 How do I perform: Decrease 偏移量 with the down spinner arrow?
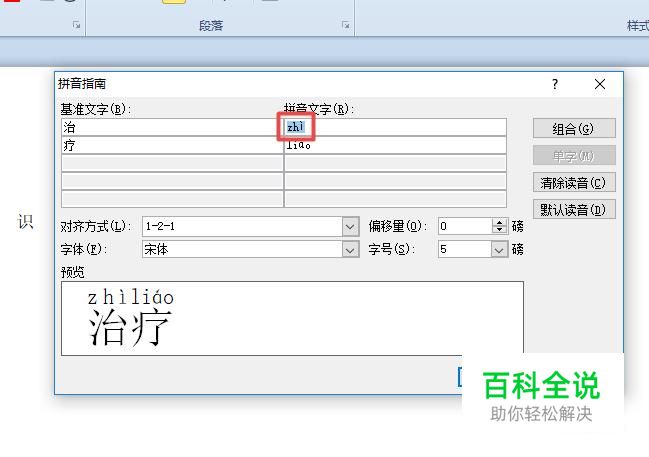500,230
